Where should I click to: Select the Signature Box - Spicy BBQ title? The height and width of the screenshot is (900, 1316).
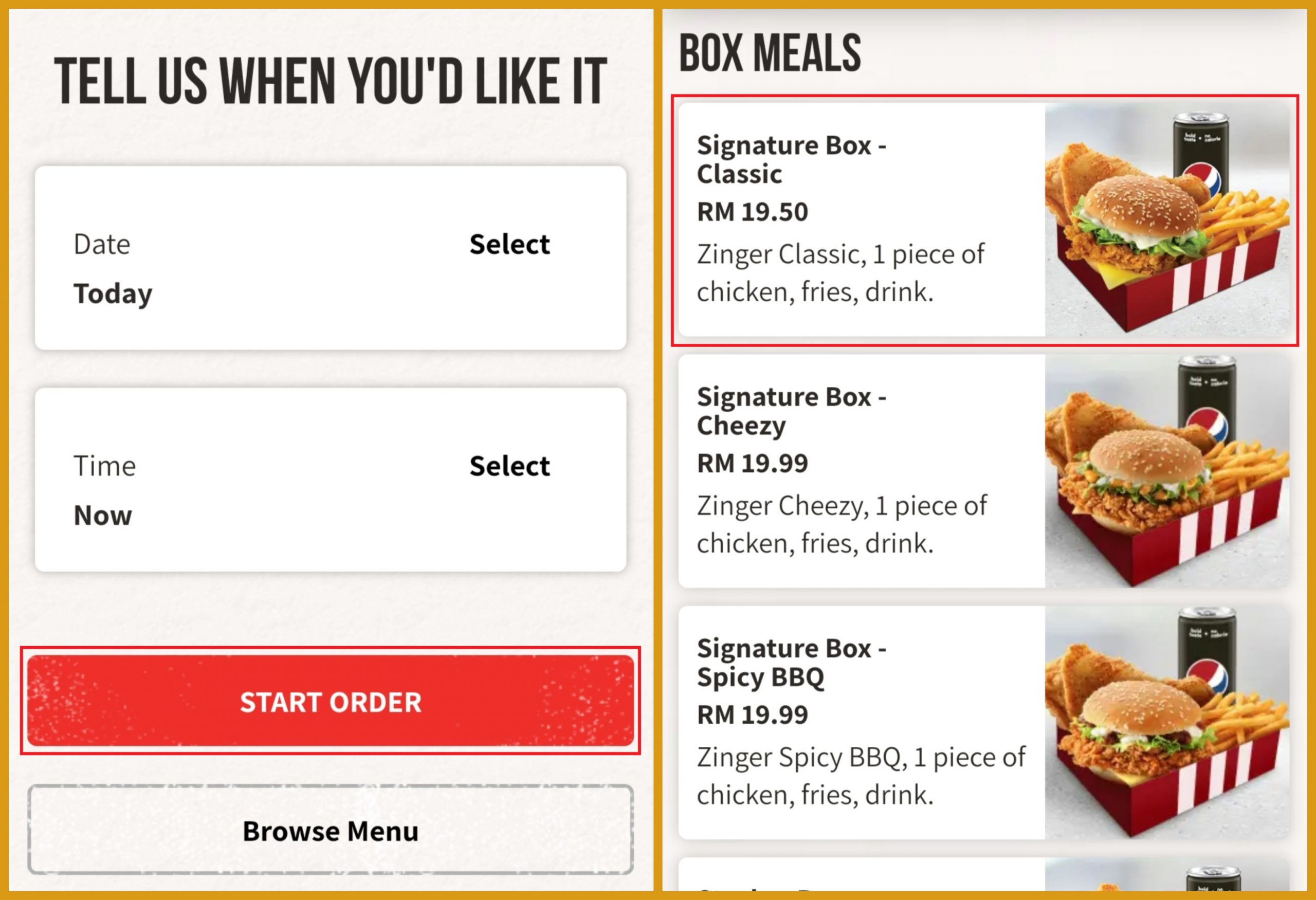pos(791,662)
